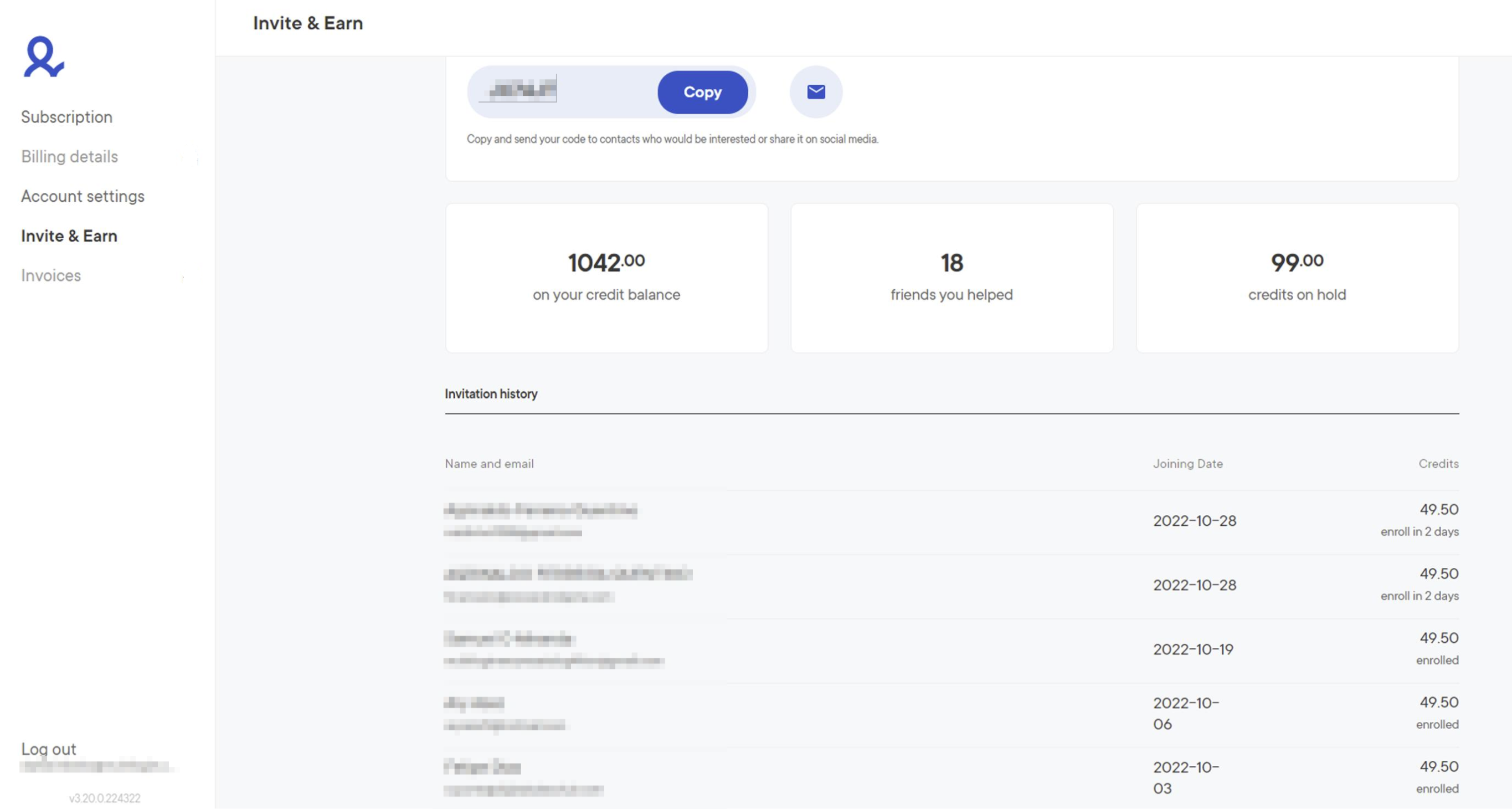Click Log out link
This screenshot has height=809, width=1512.
[x=49, y=749]
